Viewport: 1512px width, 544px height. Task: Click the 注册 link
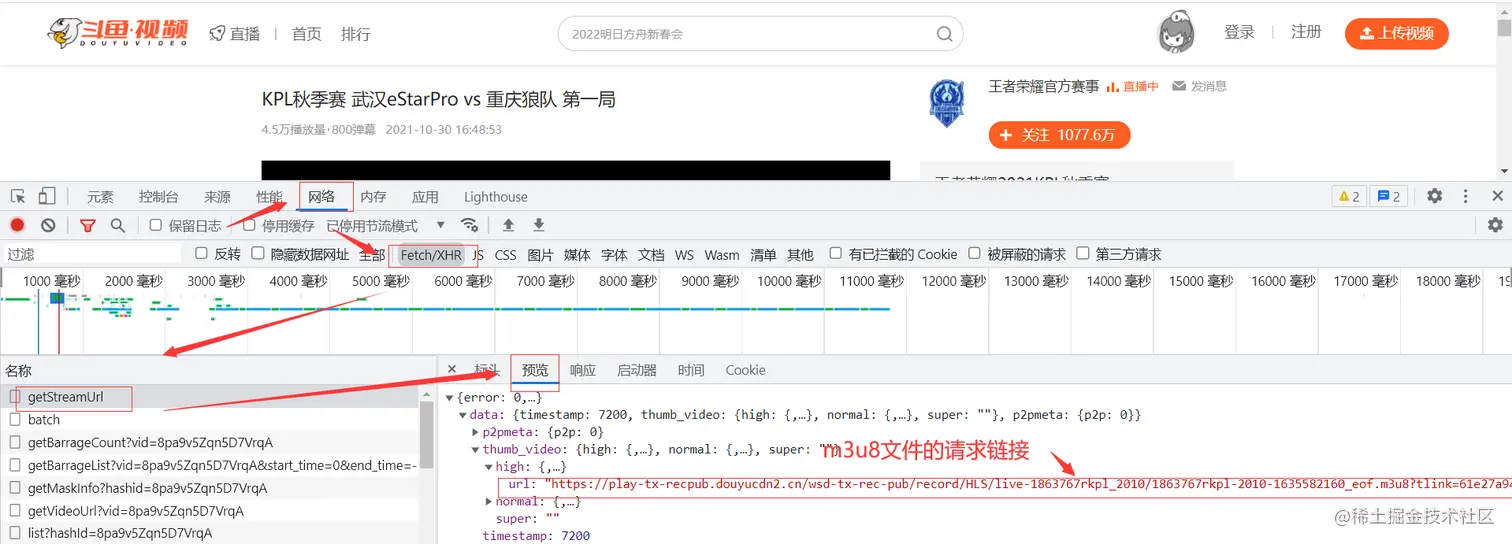click(1306, 32)
